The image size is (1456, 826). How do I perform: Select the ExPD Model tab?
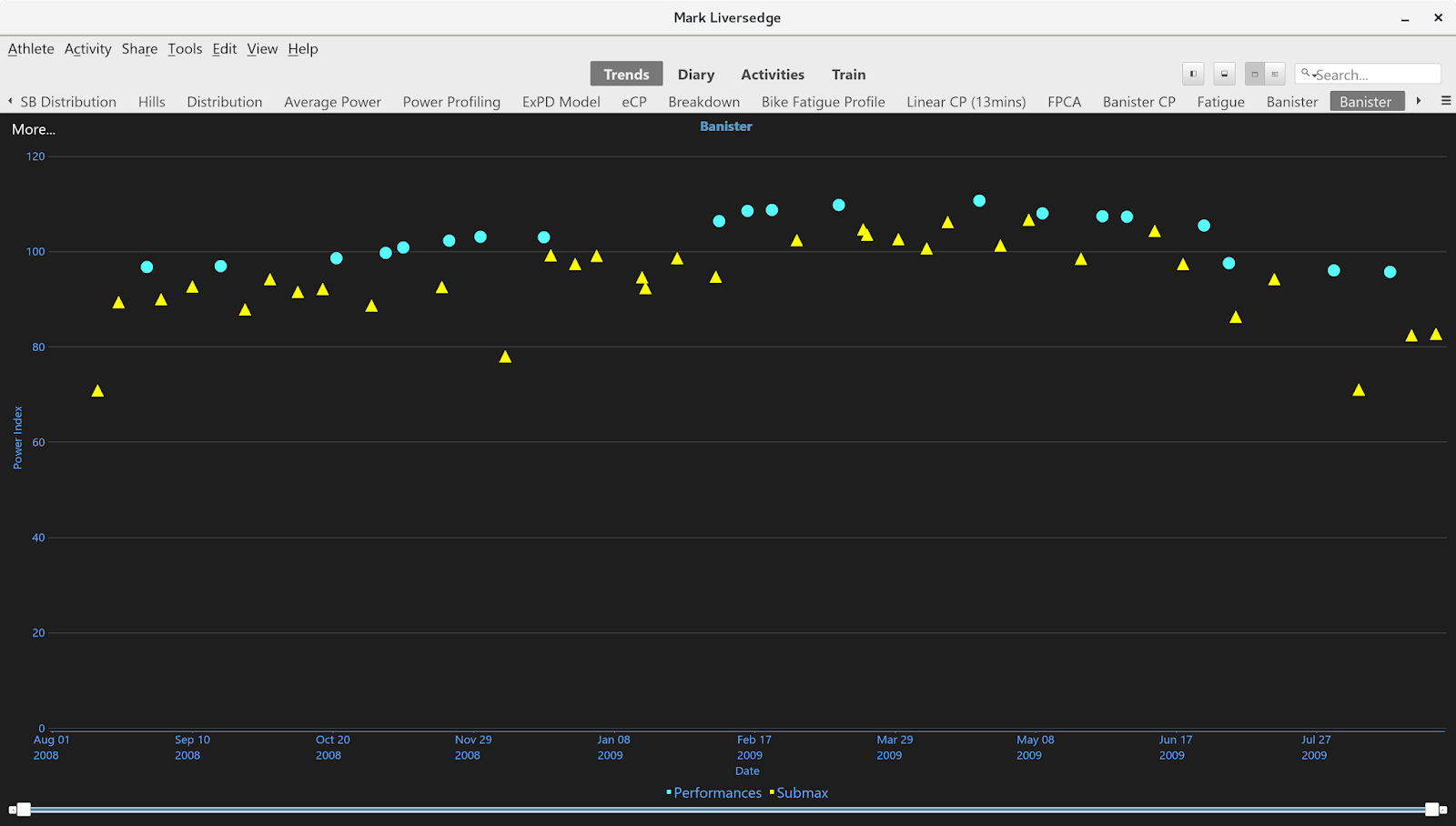click(561, 102)
